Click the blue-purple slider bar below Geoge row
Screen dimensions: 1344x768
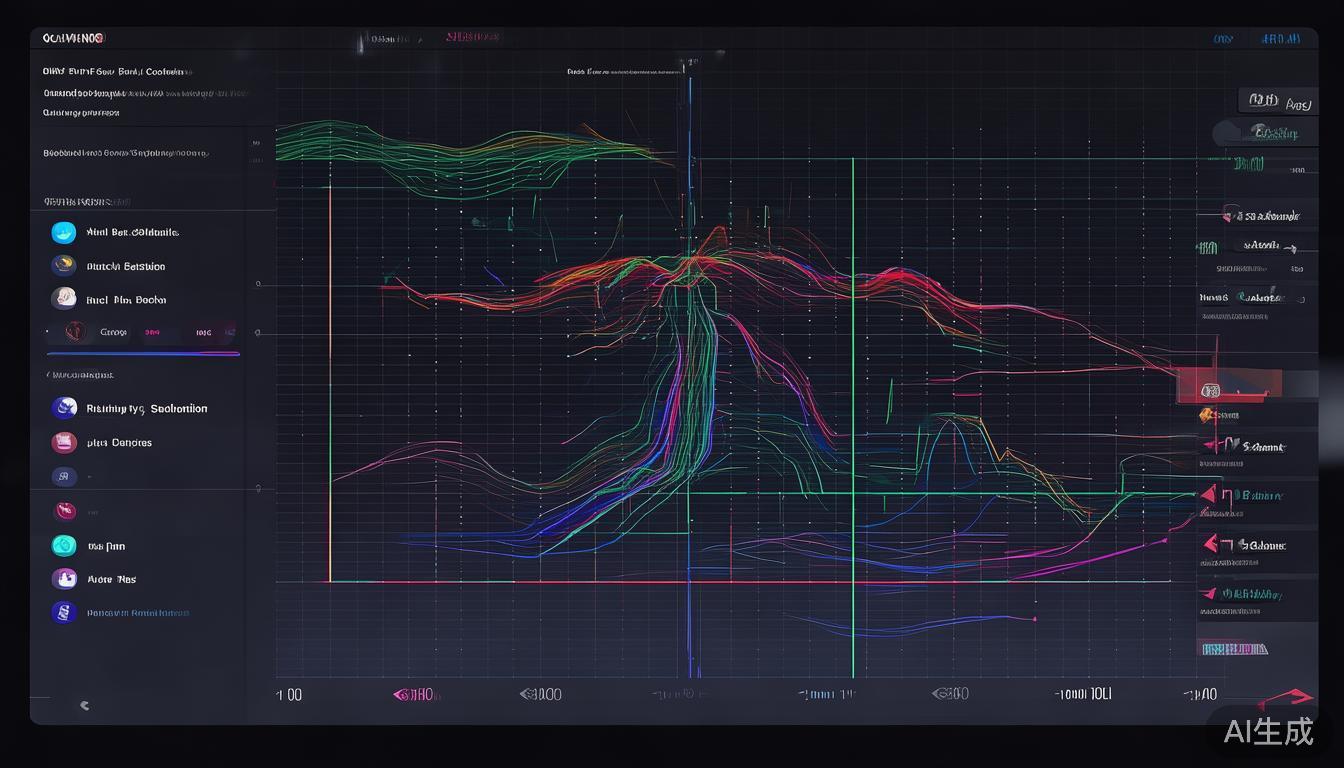pos(143,353)
